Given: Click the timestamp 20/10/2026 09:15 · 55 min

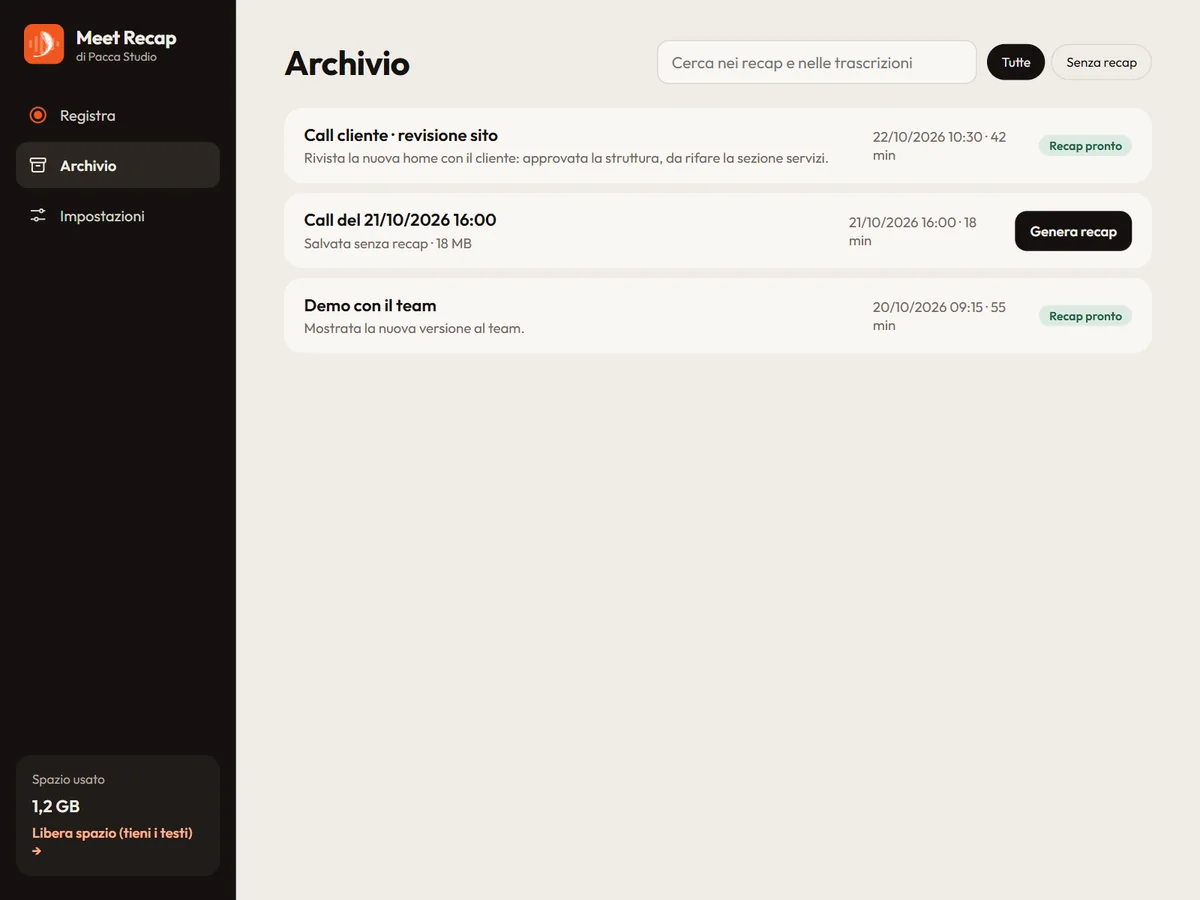Looking at the screenshot, I should [940, 316].
